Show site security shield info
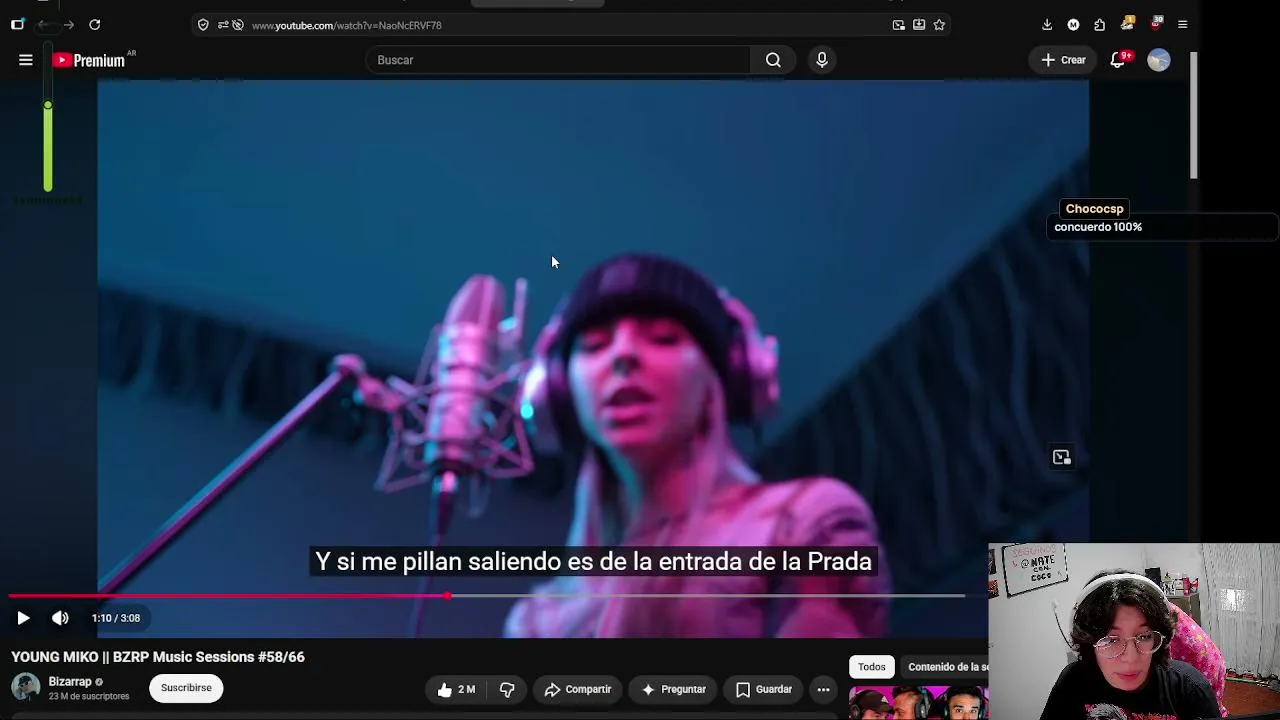 tap(203, 25)
